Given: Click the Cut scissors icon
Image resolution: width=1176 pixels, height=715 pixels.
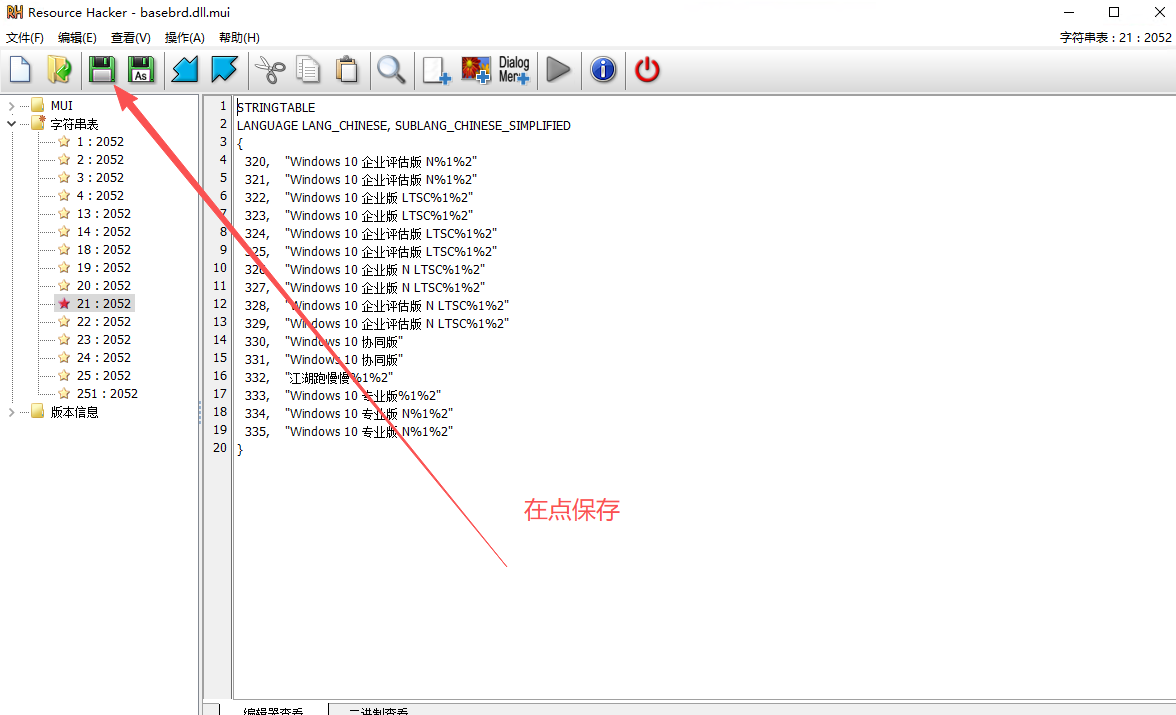Looking at the screenshot, I should click(270, 70).
